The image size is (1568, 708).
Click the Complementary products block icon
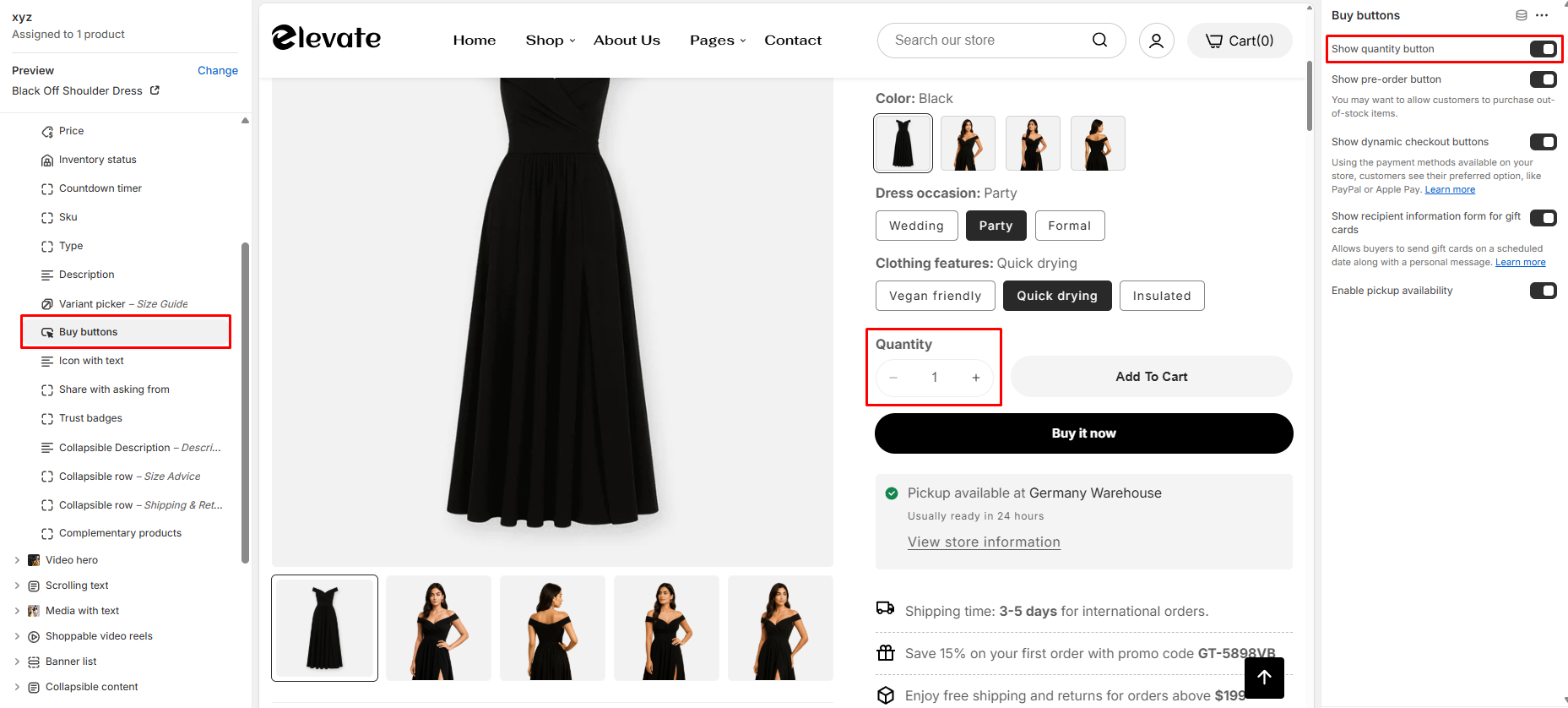tap(47, 534)
